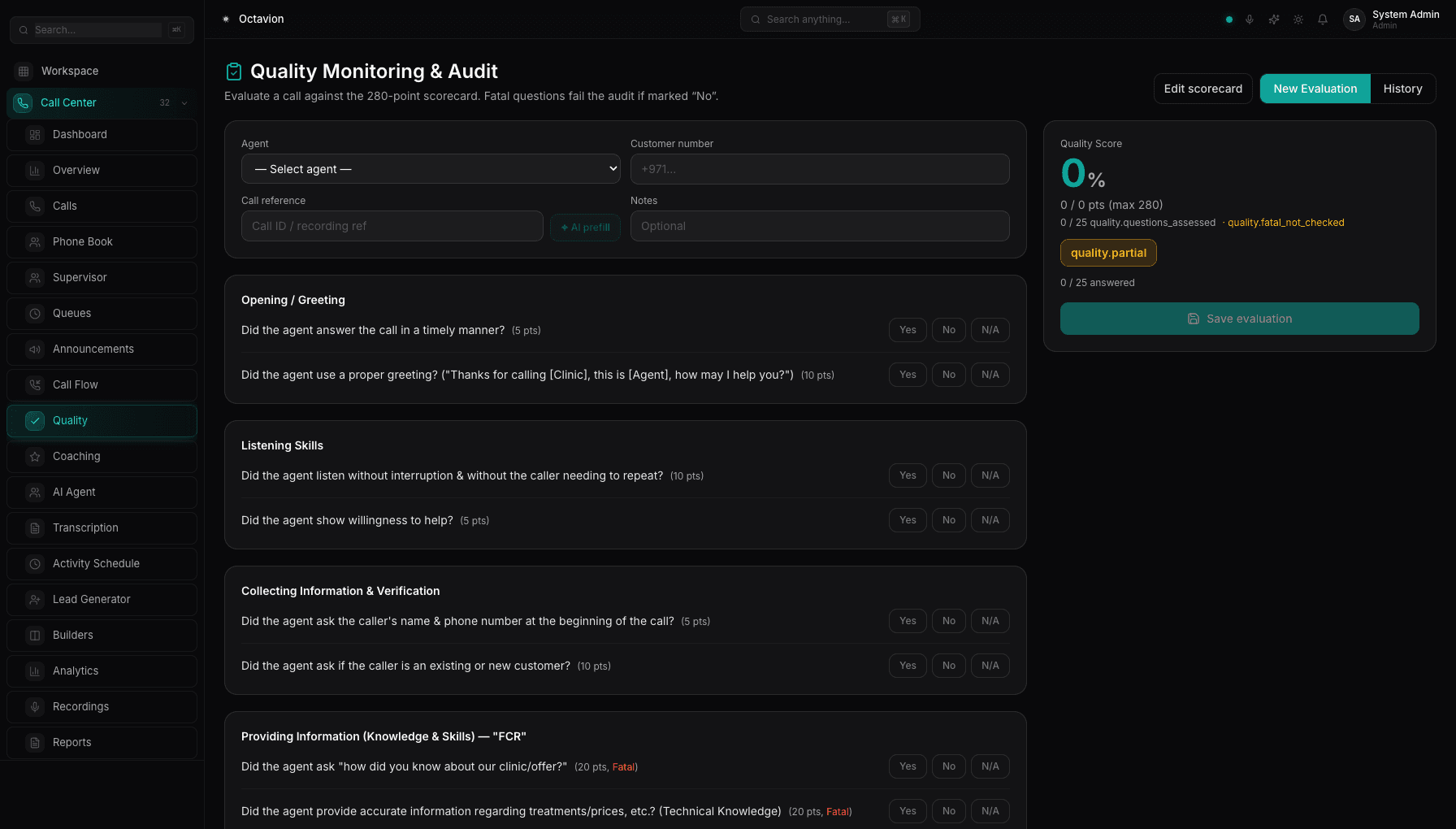Mark Yes for answering call timely
The height and width of the screenshot is (829, 1456).
[x=908, y=330]
